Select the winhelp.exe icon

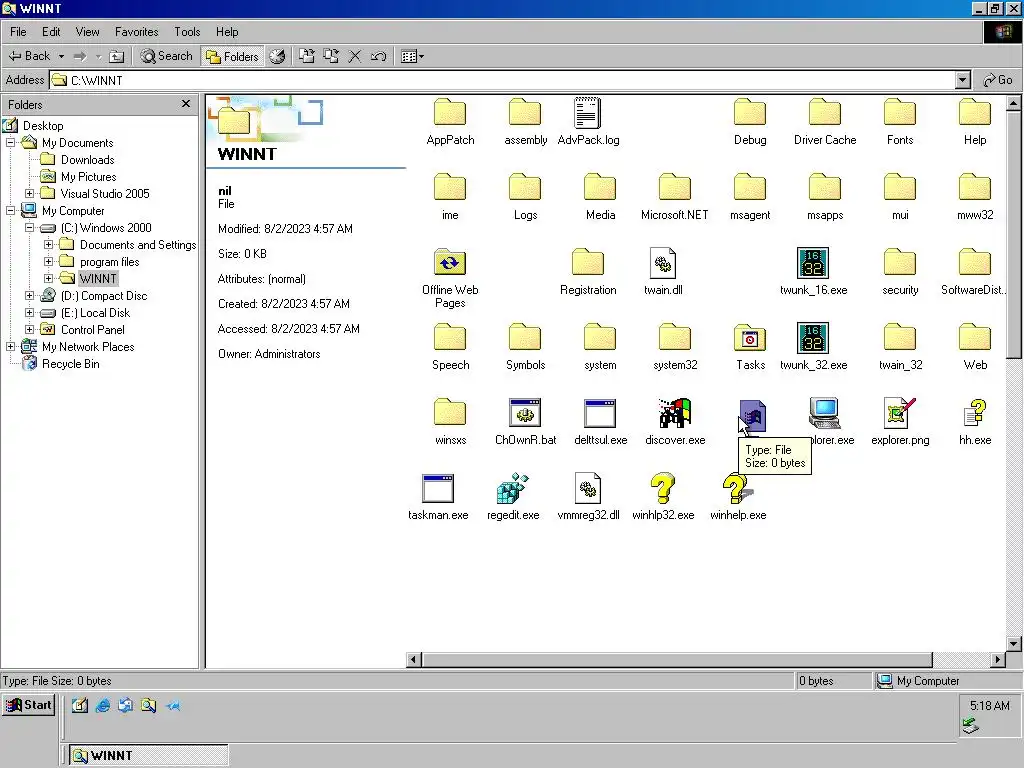click(x=738, y=488)
